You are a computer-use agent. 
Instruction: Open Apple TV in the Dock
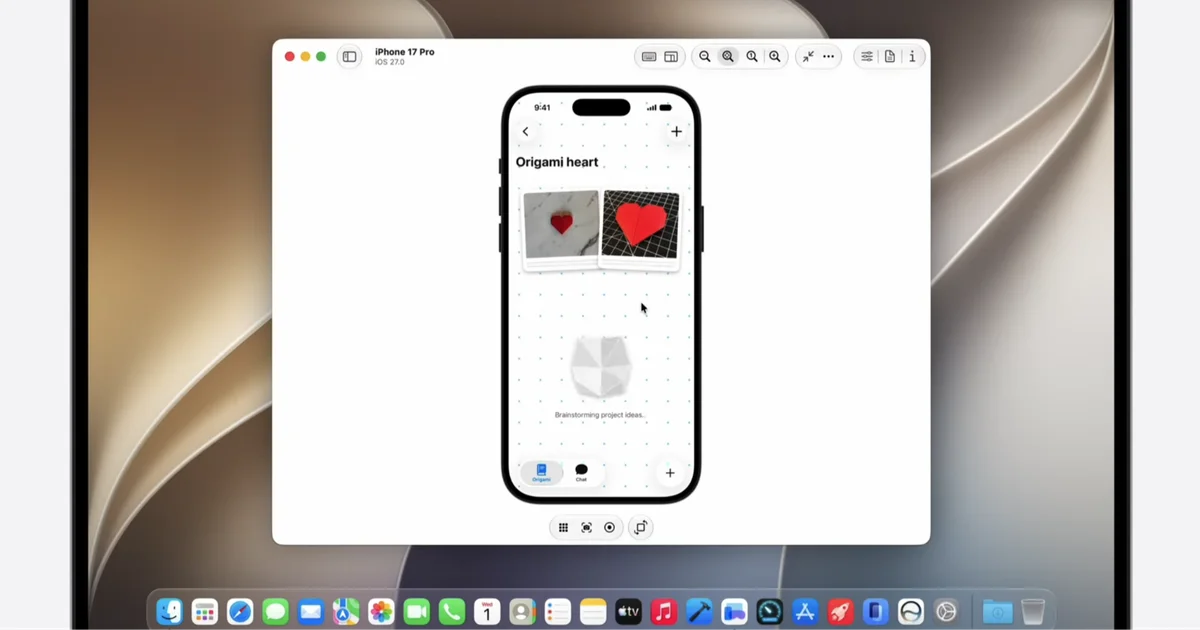click(x=628, y=611)
